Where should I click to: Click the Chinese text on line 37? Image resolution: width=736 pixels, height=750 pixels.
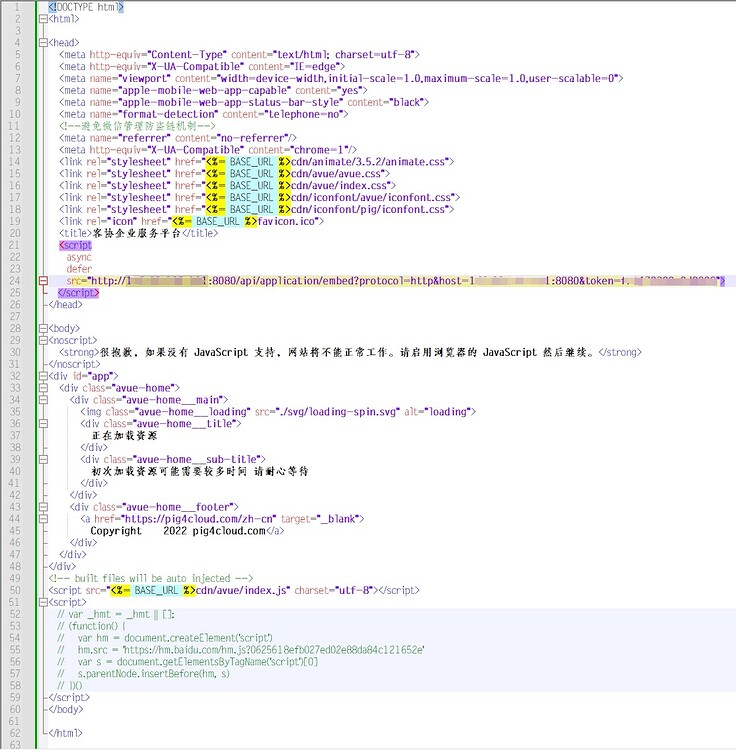[x=124, y=436]
